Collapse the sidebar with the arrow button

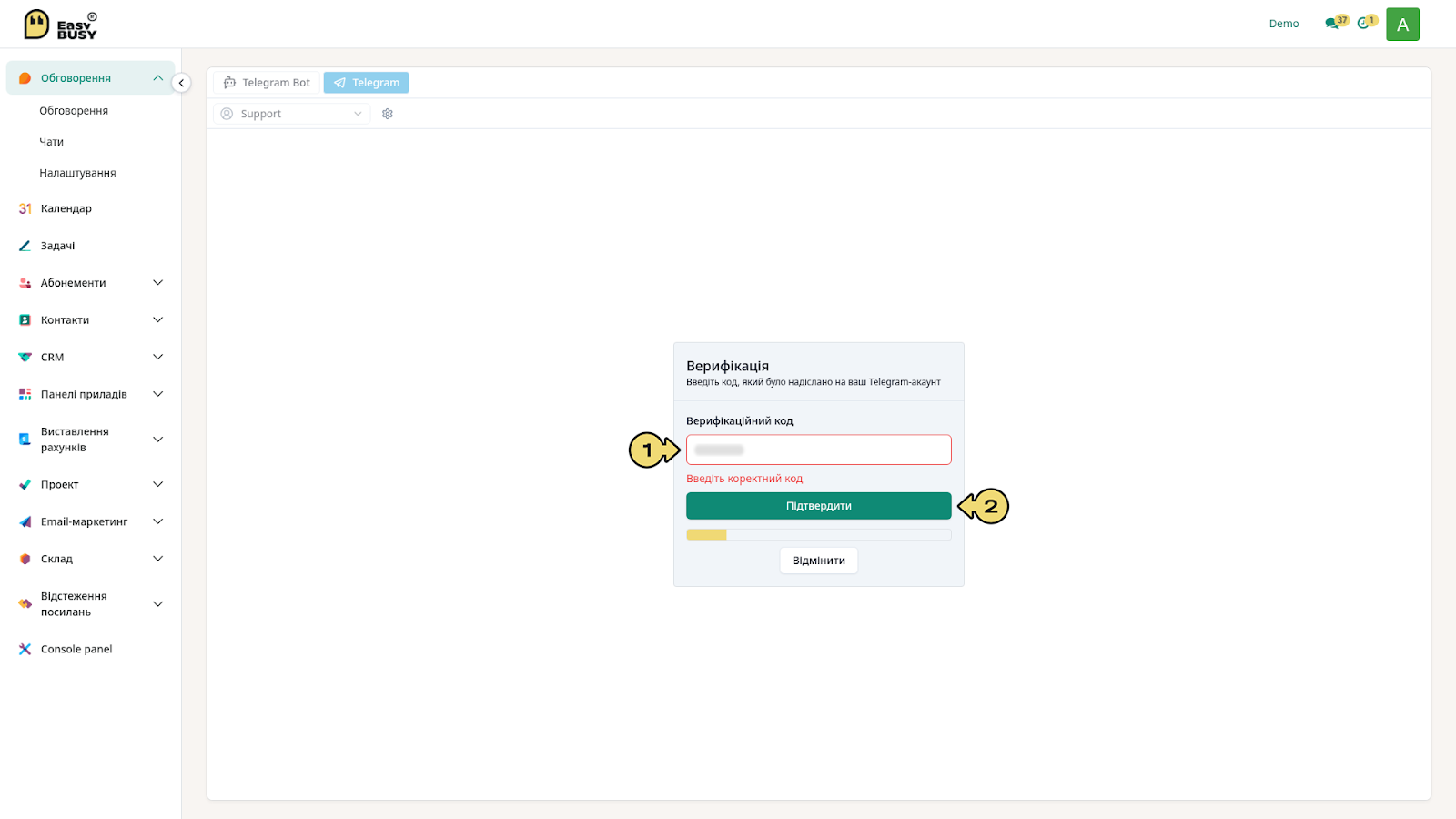point(181,83)
